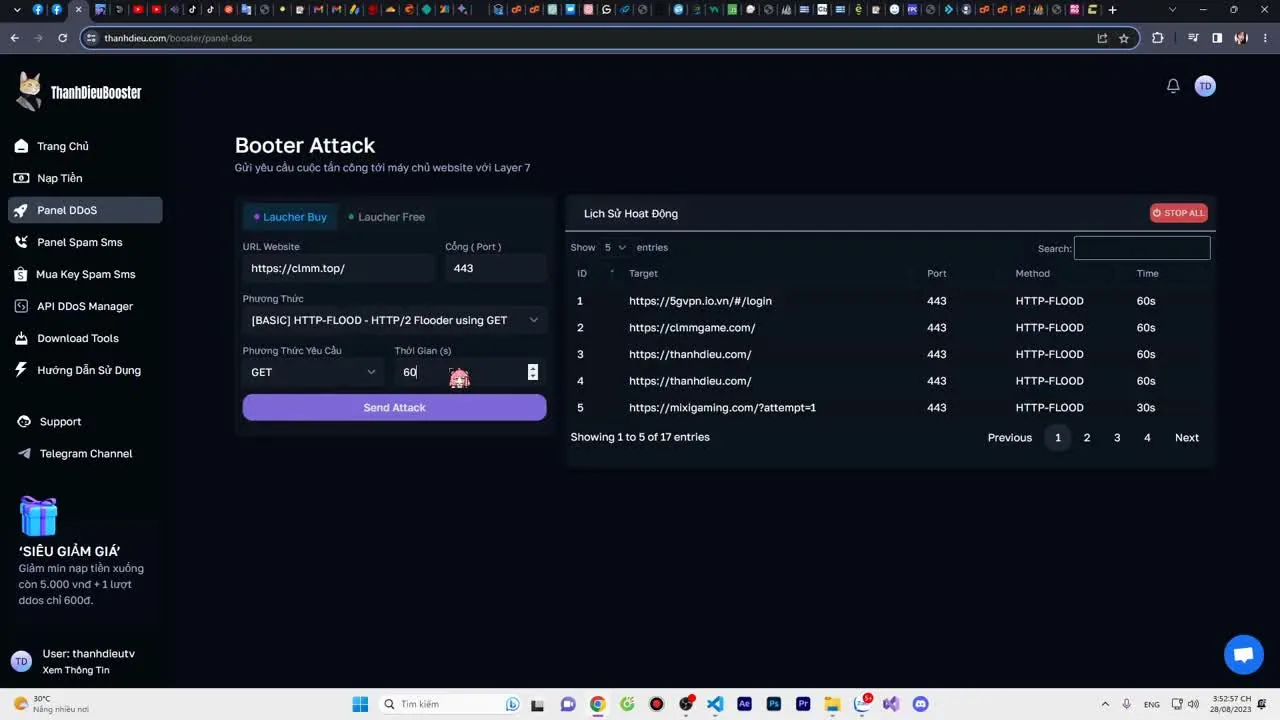Select the Laucher Buy tab
This screenshot has height=720, width=1280.
[290, 217]
